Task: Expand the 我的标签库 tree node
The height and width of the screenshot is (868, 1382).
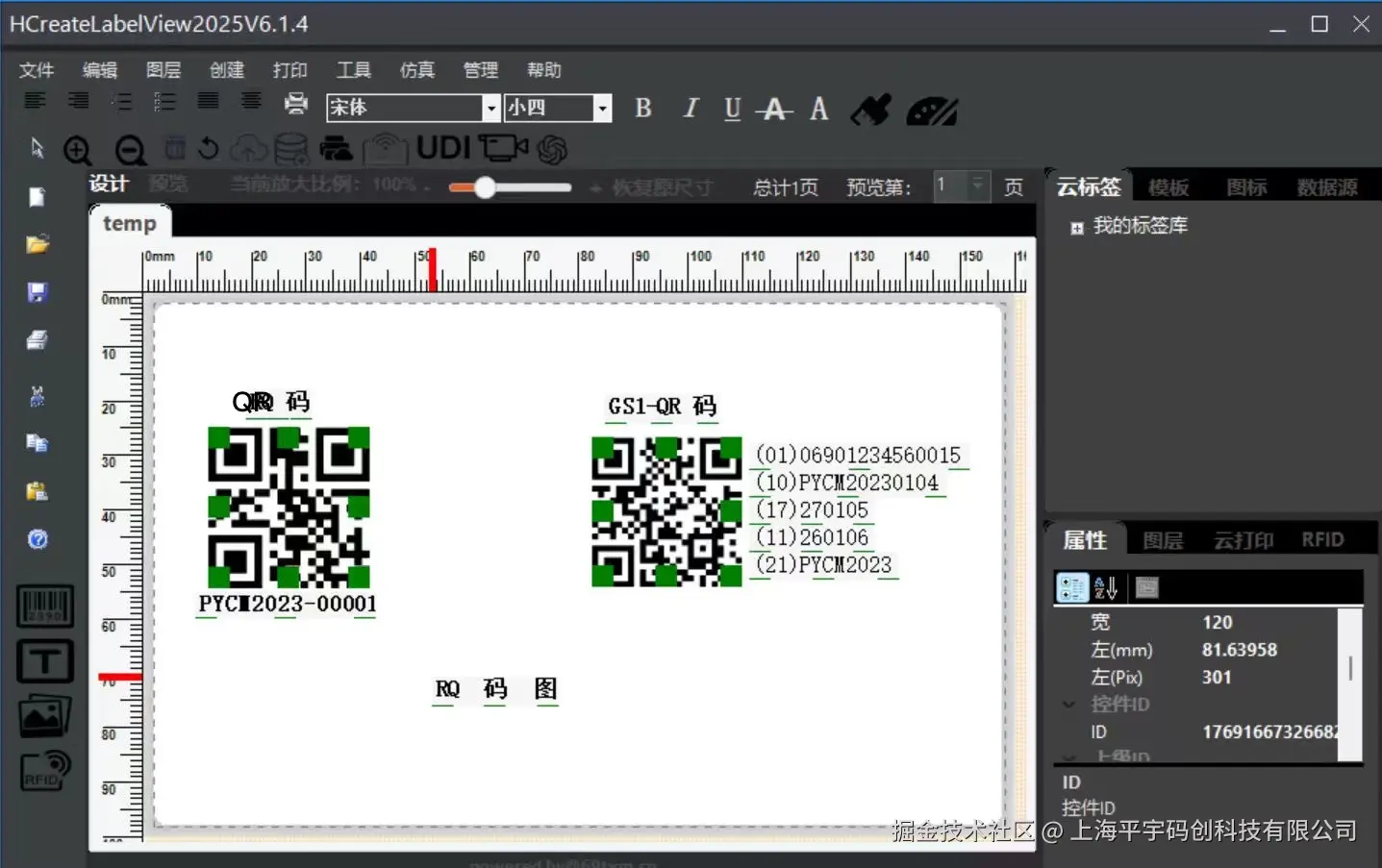Action: [x=1077, y=228]
